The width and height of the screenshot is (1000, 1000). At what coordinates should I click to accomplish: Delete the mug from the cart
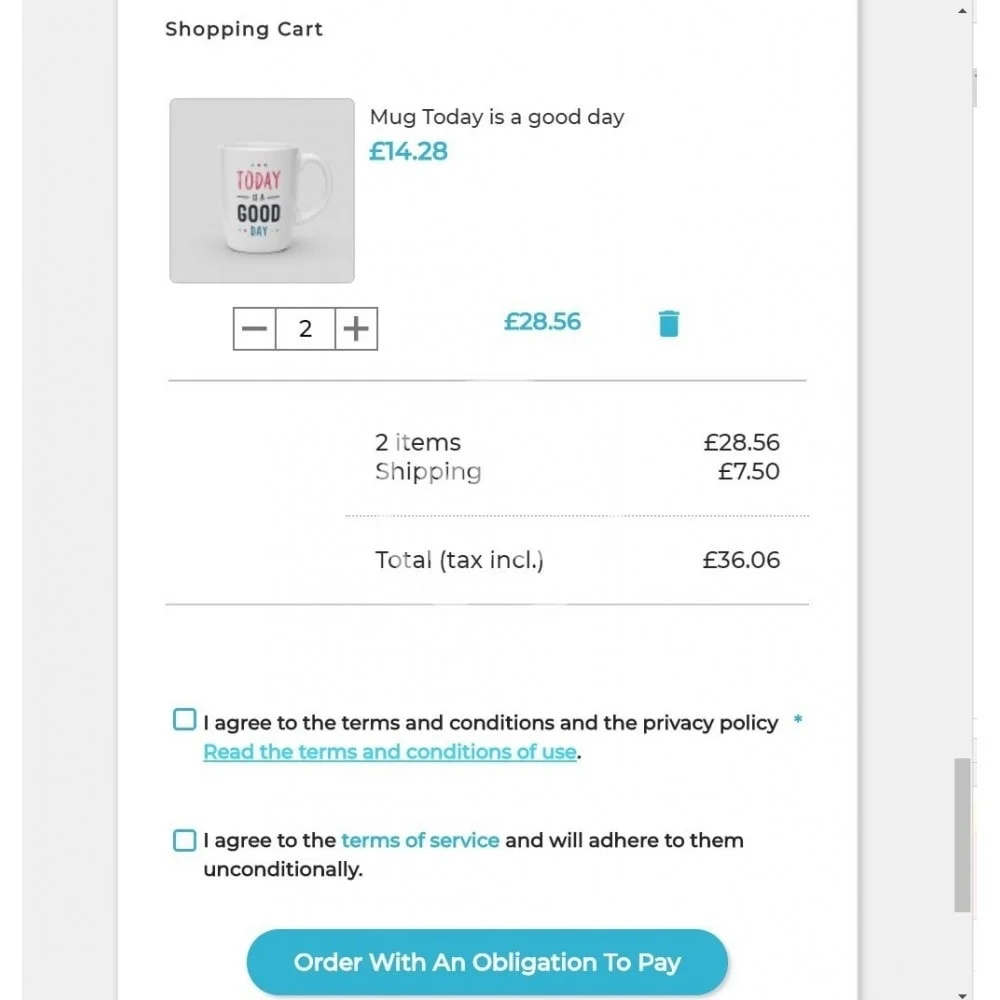point(669,324)
